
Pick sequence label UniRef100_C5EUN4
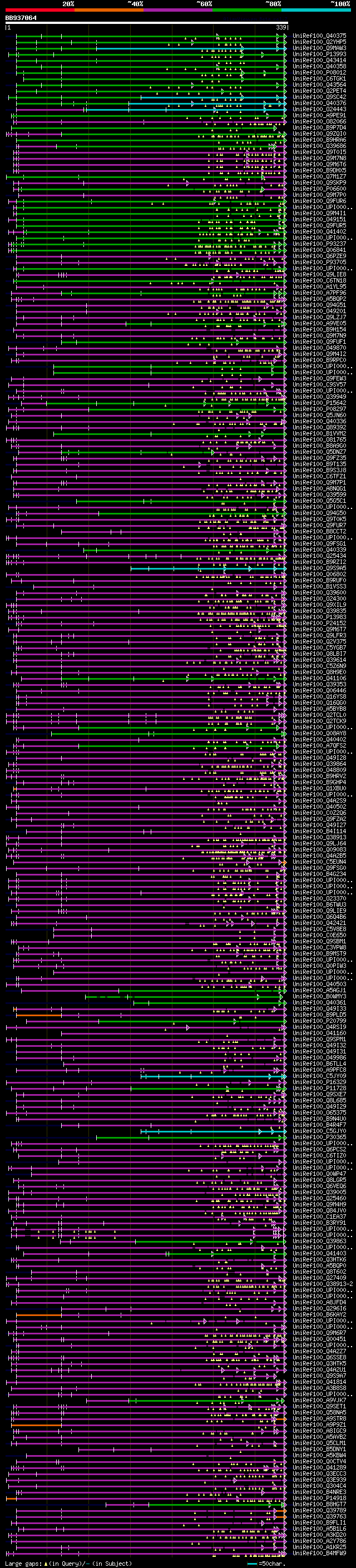tap(319, 862)
